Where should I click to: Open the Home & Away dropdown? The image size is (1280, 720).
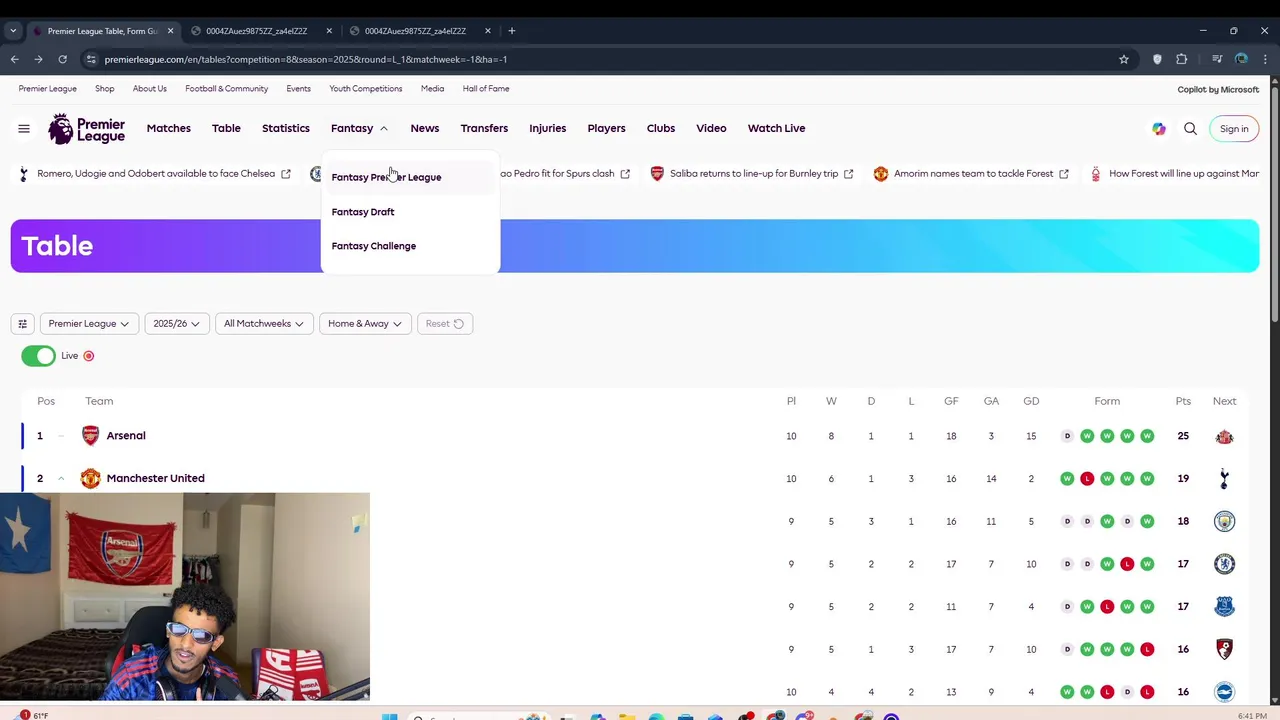[x=364, y=323]
